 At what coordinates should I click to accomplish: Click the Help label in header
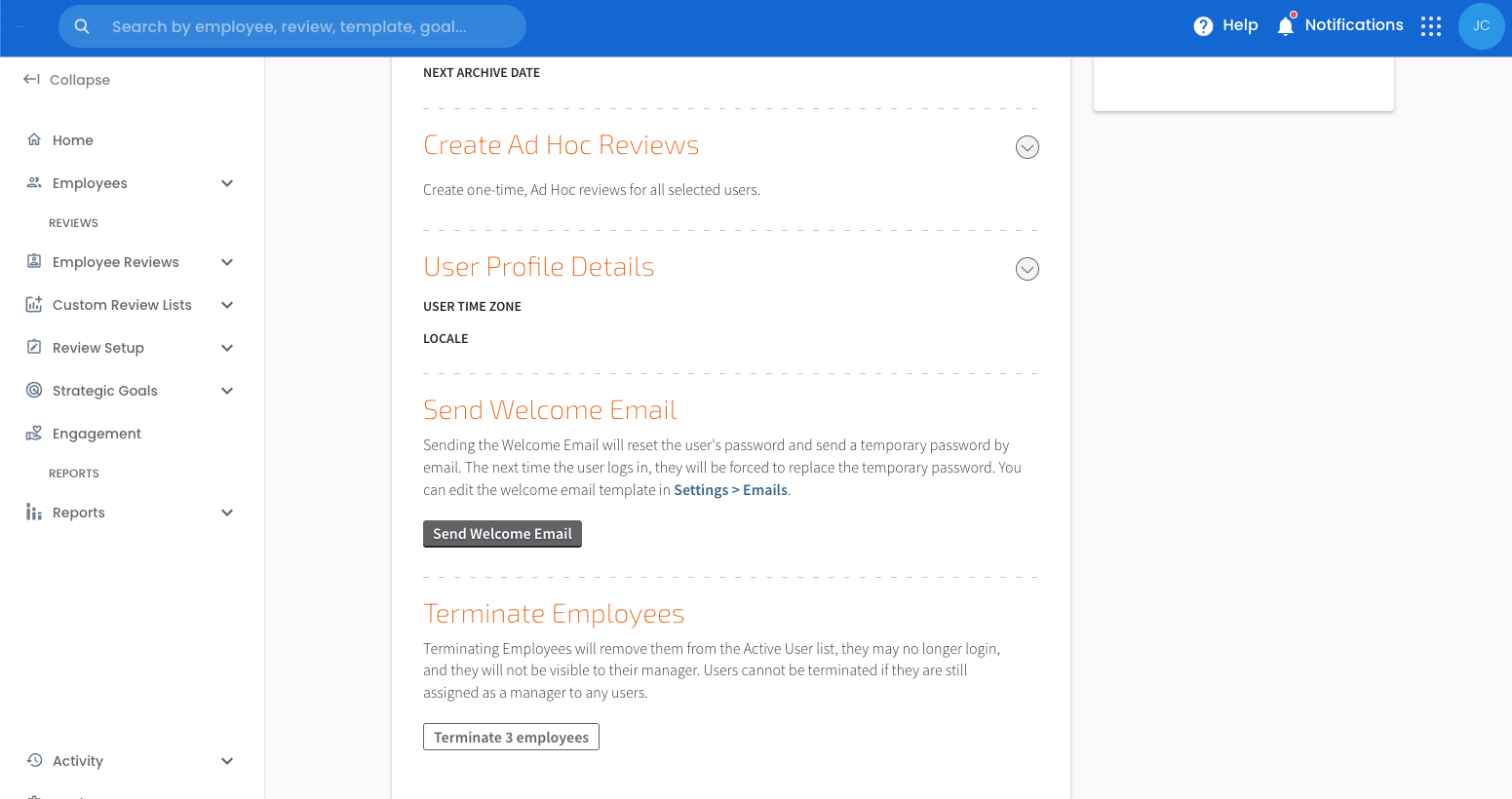(1240, 25)
